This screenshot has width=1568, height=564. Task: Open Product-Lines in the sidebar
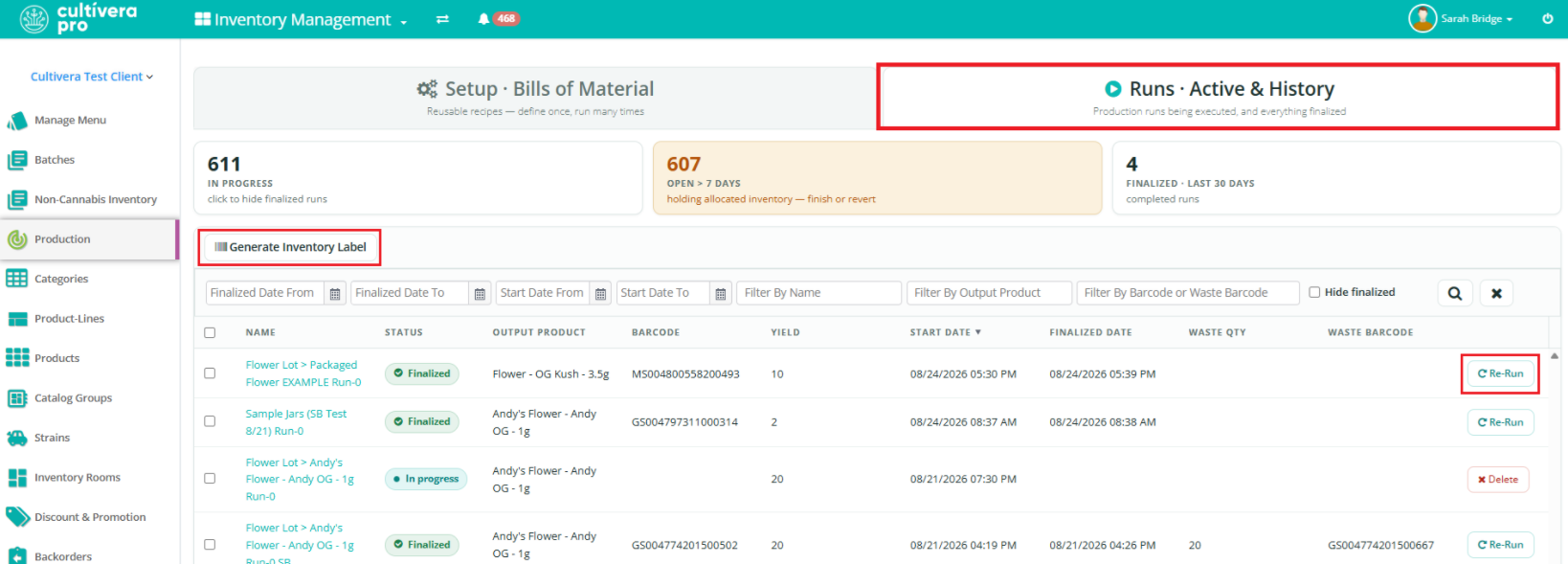point(69,319)
